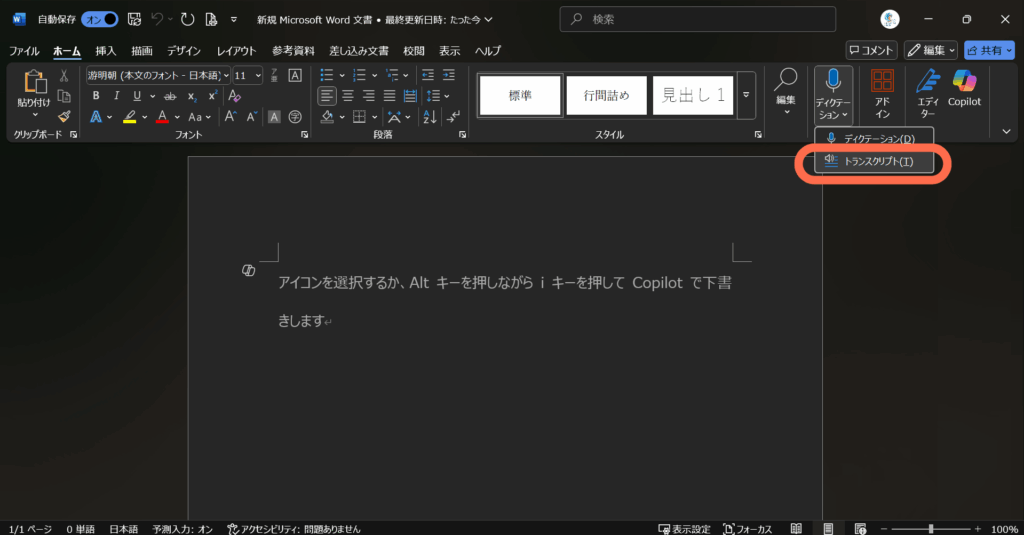Click the distributed alignment icon
This screenshot has width=1024, height=535.
click(x=410, y=96)
